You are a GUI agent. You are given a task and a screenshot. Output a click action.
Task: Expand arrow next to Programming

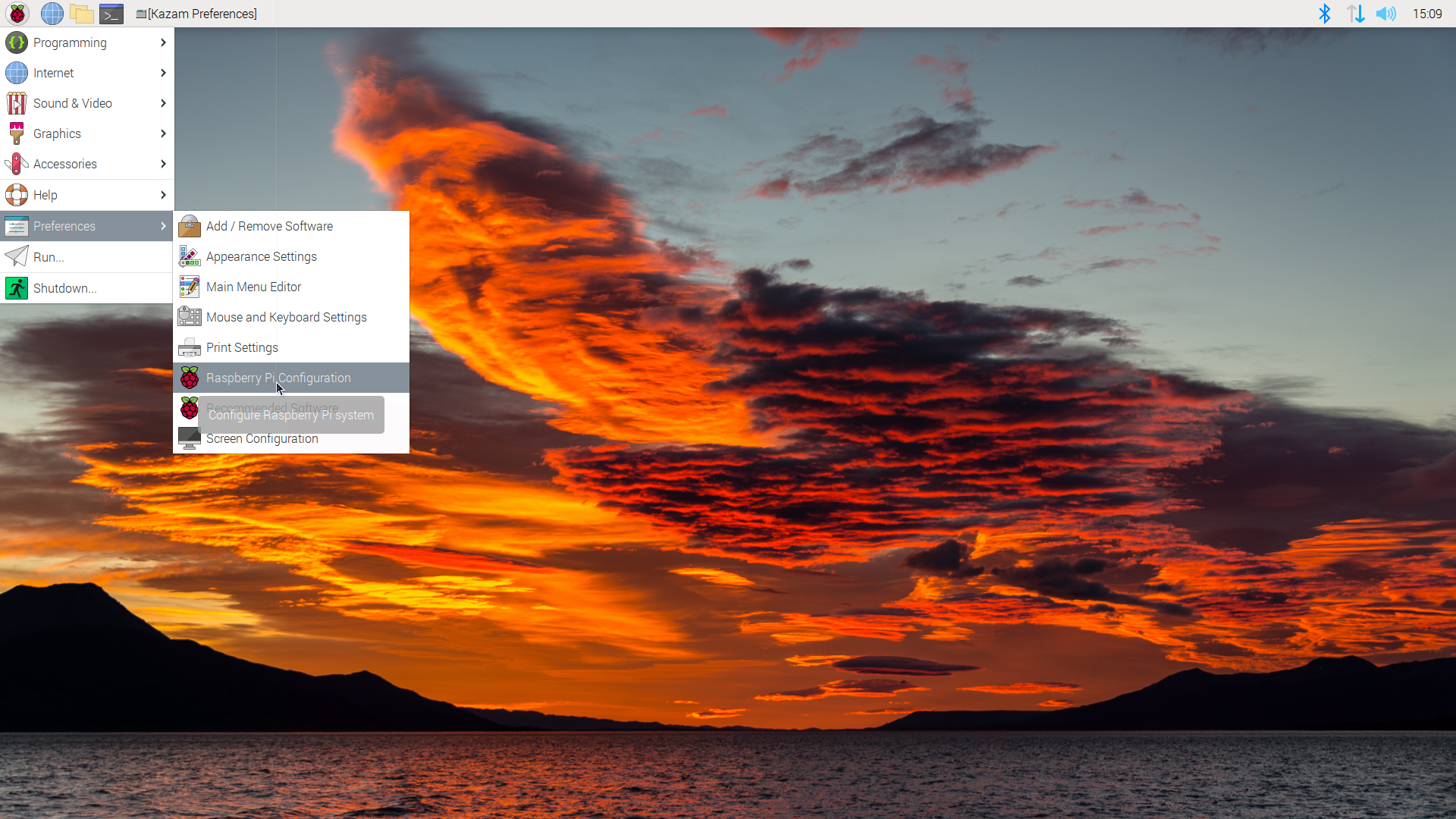tap(163, 42)
